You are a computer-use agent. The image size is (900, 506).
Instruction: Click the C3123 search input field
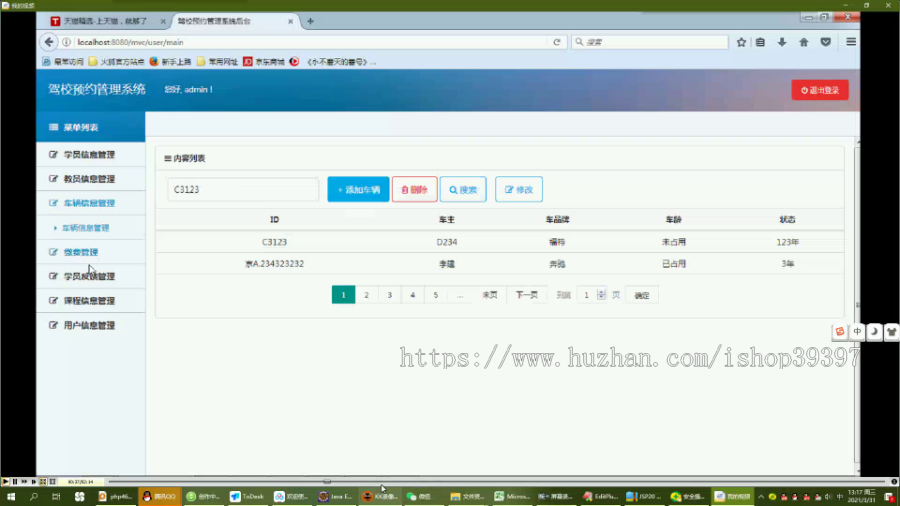pyautogui.click(x=243, y=189)
